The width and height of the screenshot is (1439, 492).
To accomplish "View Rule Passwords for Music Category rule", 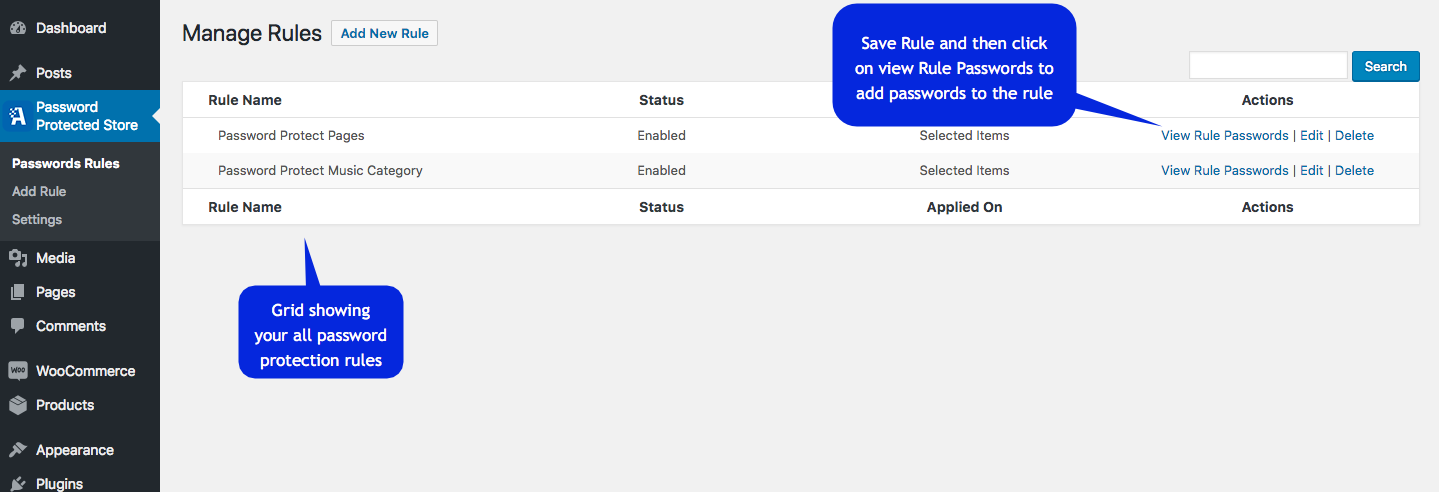I will [1224, 170].
